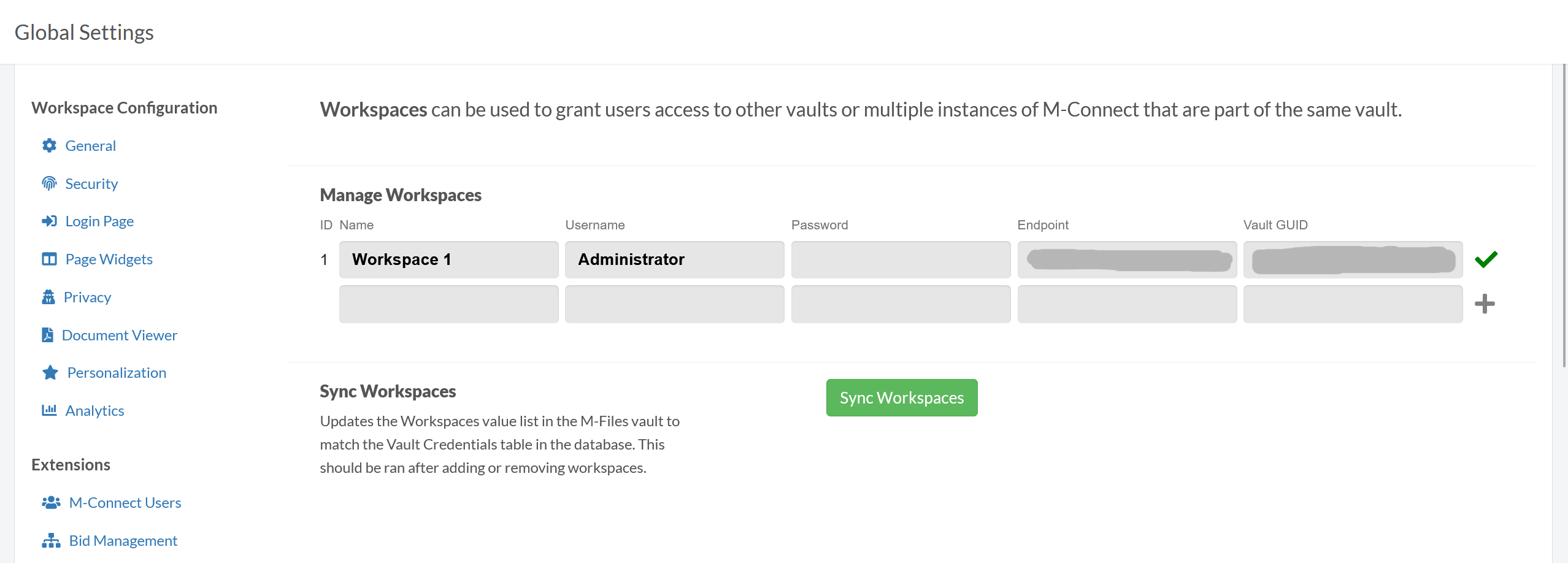This screenshot has width=1568, height=563.
Task: Click the Privacy icon in sidebar
Action: pyautogui.click(x=48, y=297)
